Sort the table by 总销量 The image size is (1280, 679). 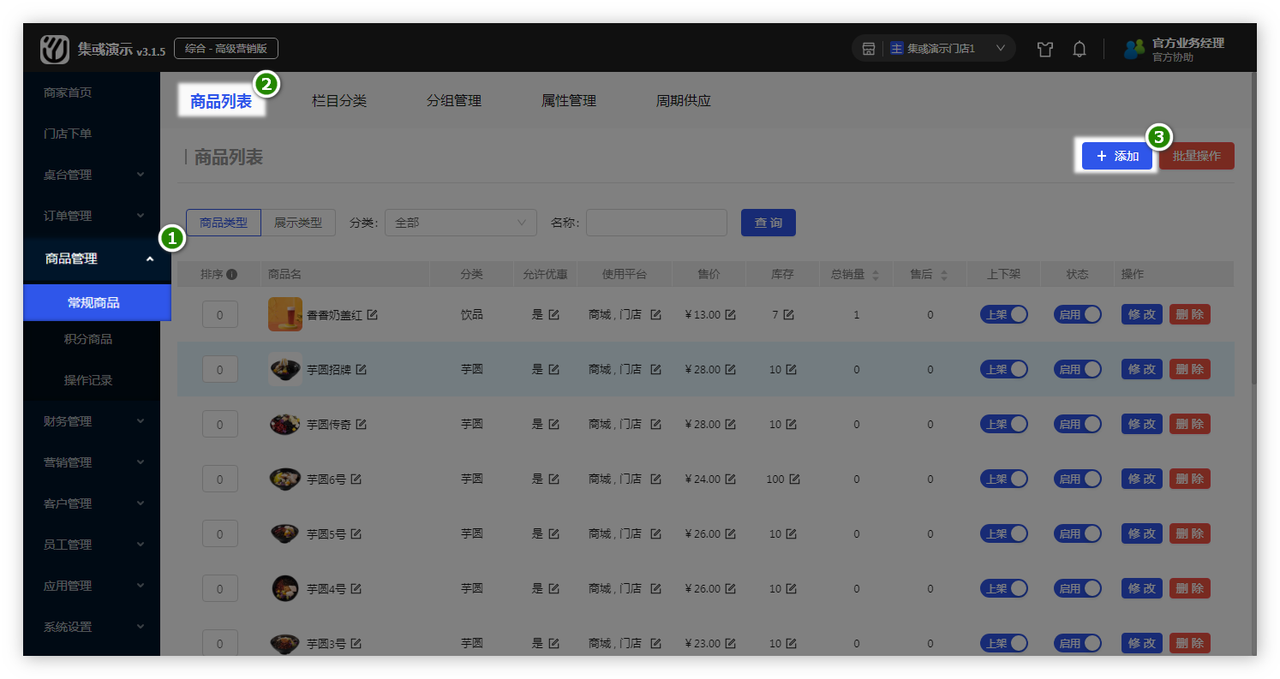tap(876, 275)
